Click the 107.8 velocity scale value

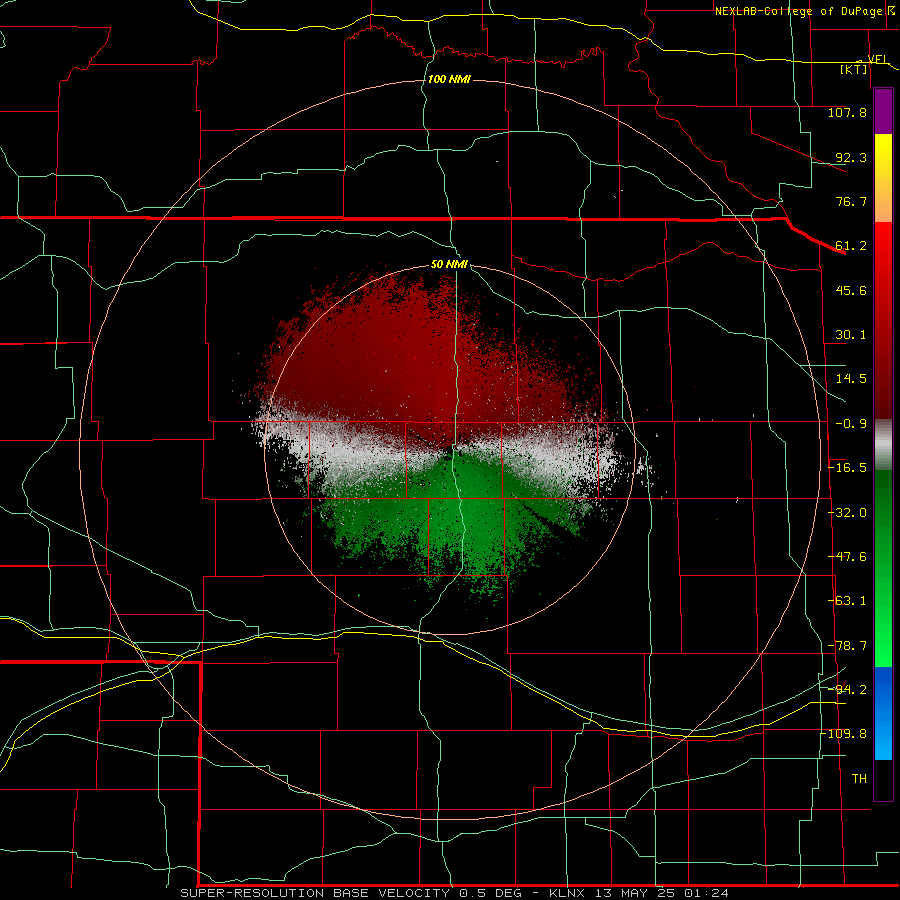[x=847, y=112]
